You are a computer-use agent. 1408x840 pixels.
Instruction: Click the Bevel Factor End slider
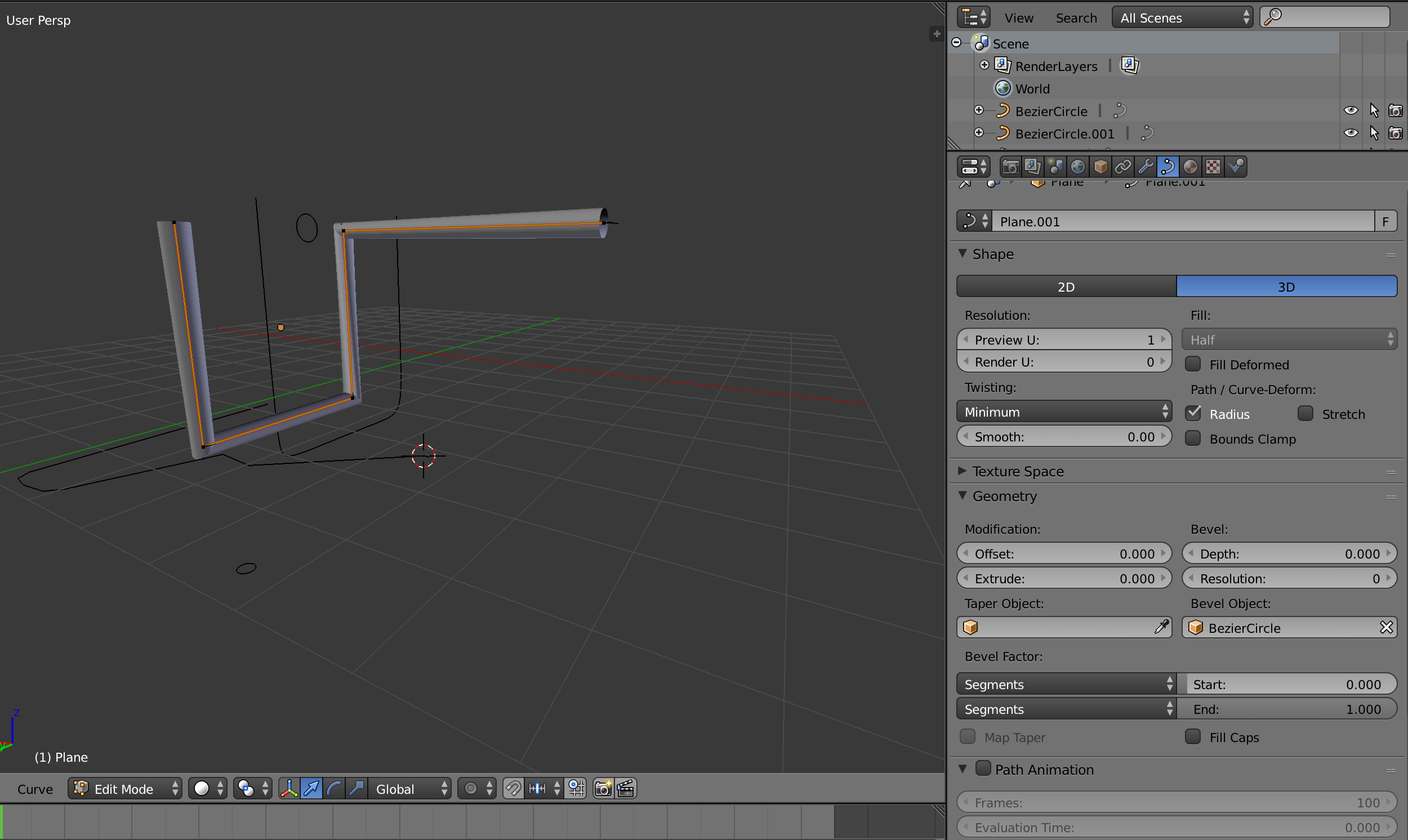point(1287,709)
